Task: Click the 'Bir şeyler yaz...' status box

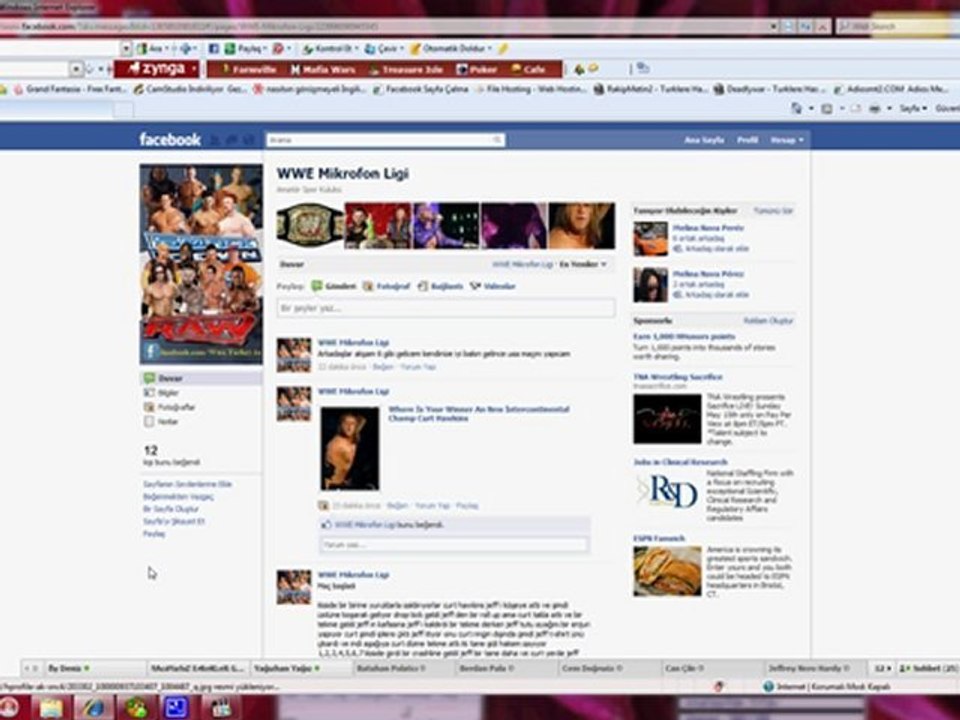Action: 446,308
